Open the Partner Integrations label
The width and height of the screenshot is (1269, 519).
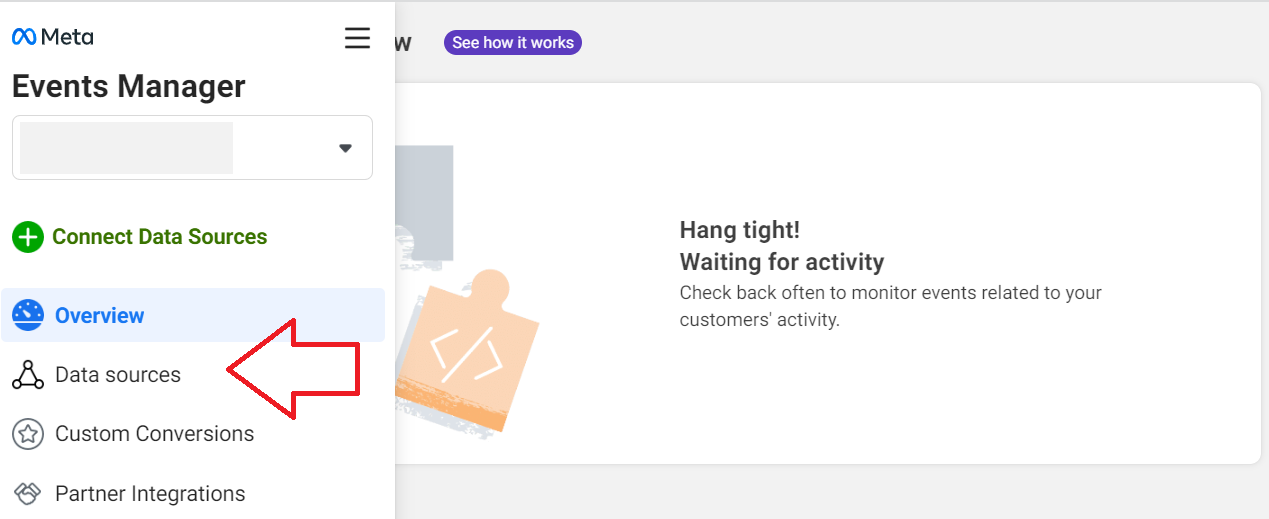(x=150, y=494)
